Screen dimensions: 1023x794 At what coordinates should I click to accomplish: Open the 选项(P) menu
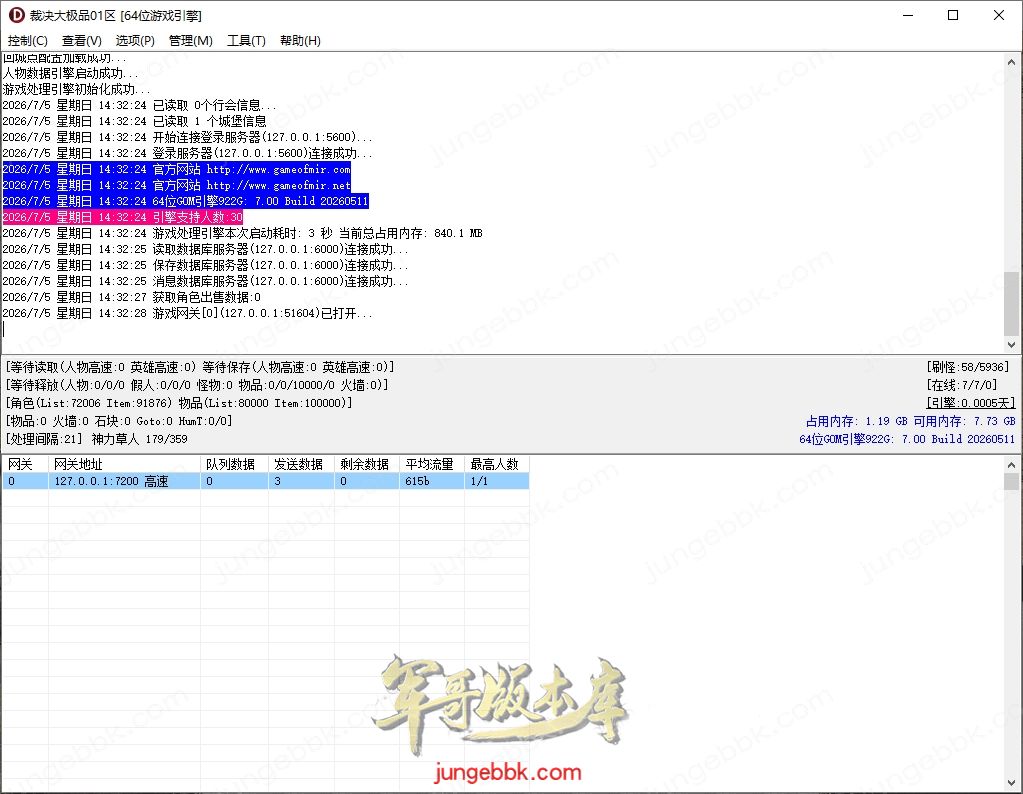pyautogui.click(x=135, y=40)
